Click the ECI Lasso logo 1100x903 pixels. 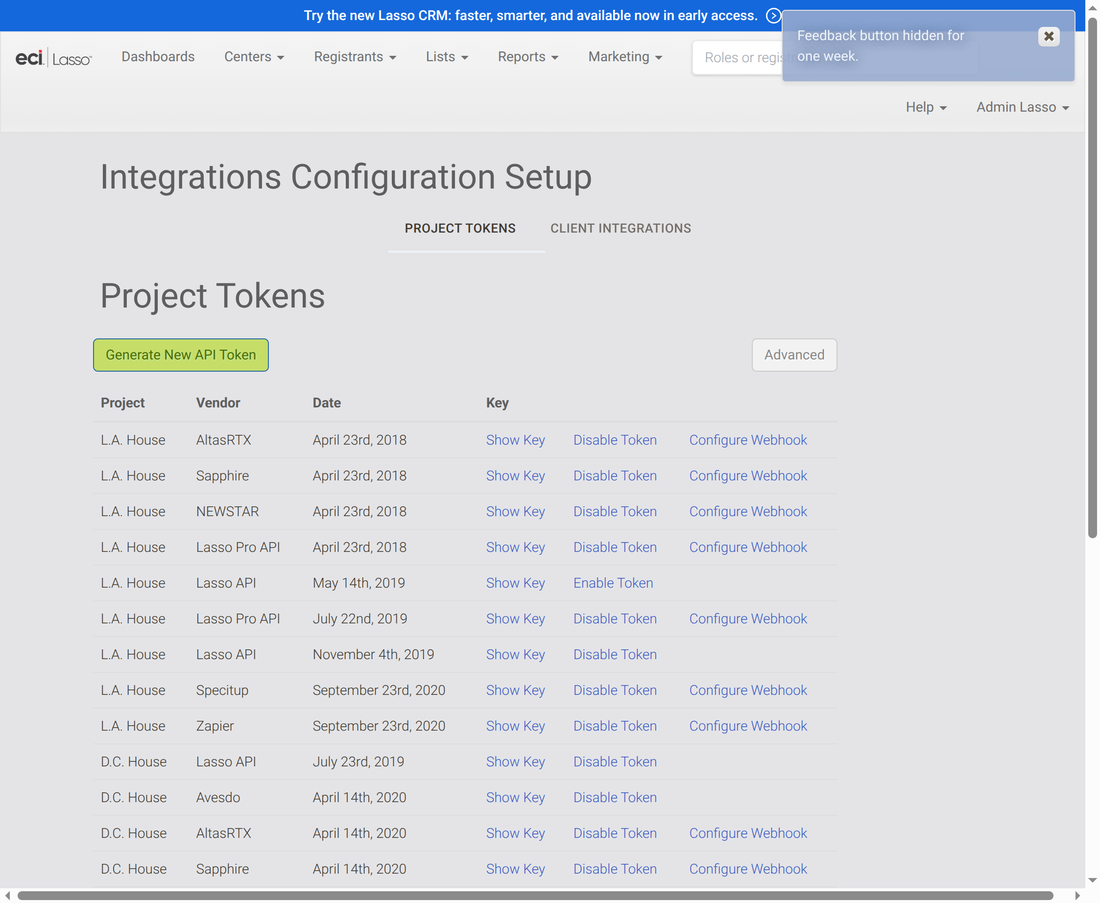pyautogui.click(x=53, y=58)
